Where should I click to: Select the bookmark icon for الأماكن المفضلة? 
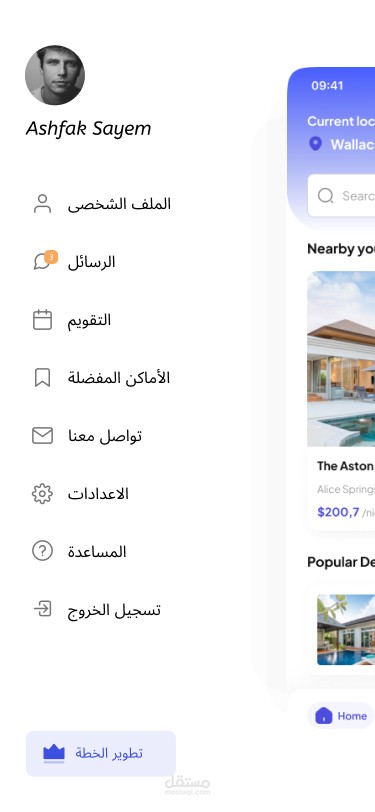(x=42, y=378)
